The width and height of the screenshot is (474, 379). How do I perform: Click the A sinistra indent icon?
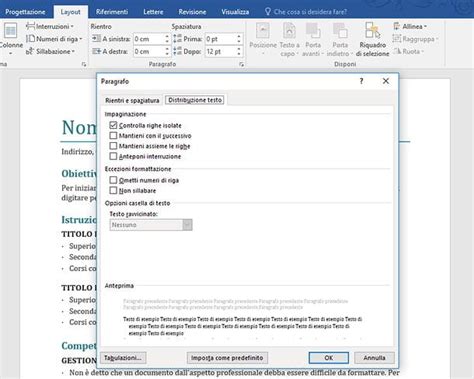[96, 39]
